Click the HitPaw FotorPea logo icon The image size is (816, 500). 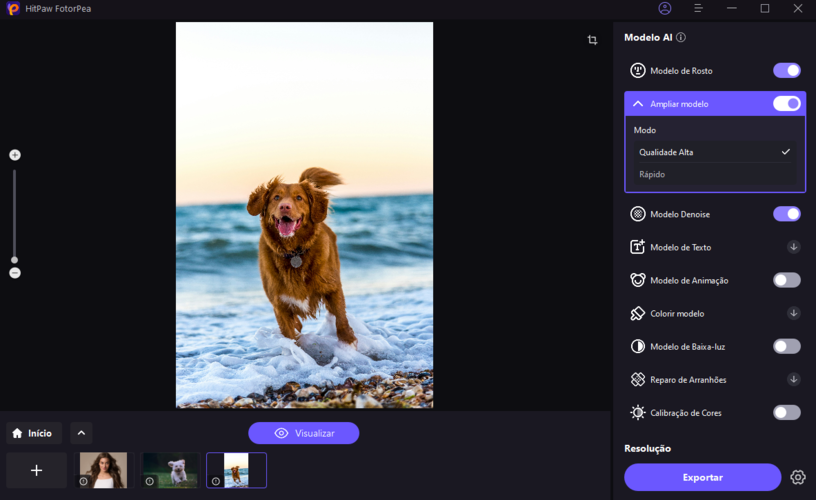[x=13, y=8]
